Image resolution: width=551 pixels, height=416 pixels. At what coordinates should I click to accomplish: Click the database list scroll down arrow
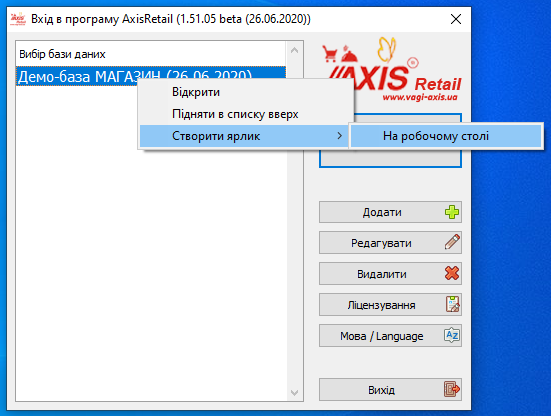pos(294,392)
